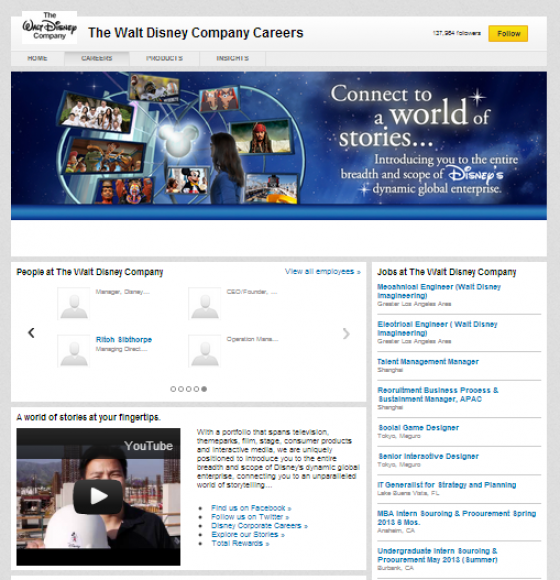Click the Operation Manager profile avatar
This screenshot has width=560, height=580.
click(x=205, y=351)
